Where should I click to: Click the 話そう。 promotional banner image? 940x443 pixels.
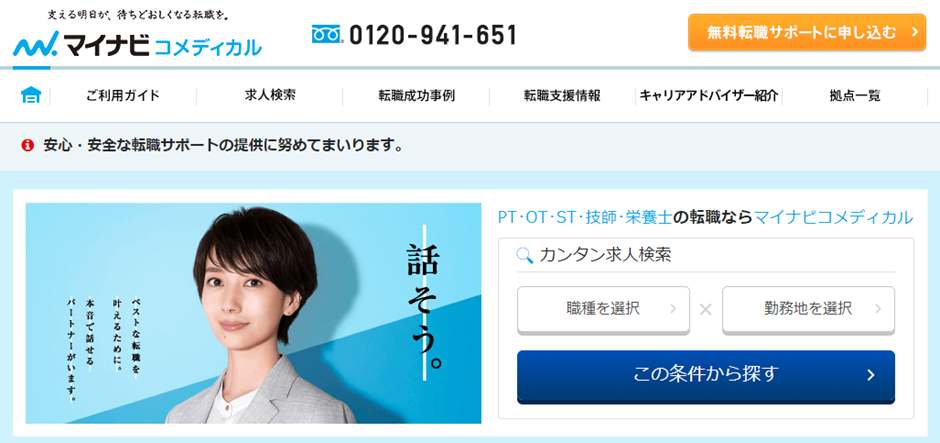click(253, 313)
